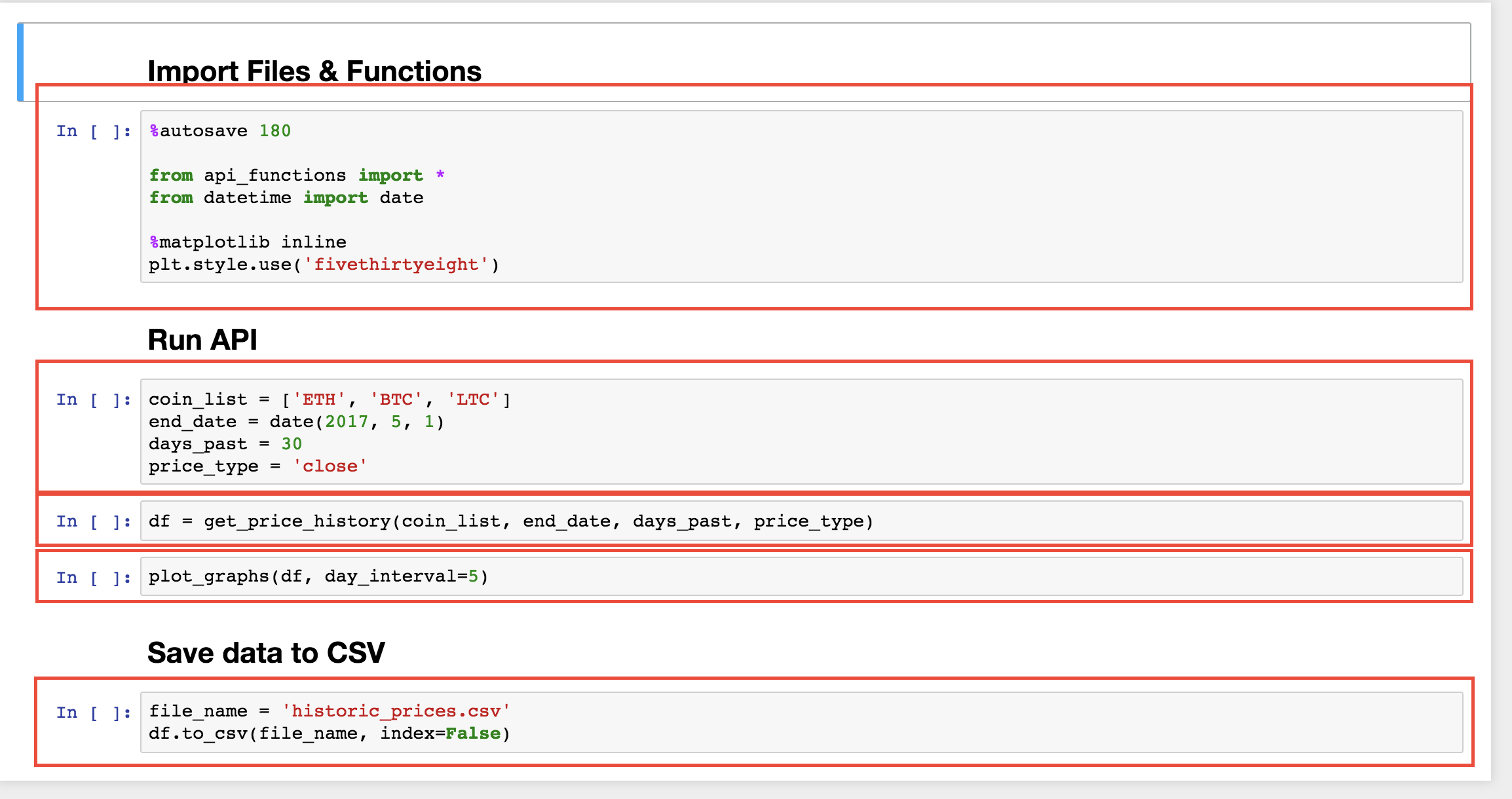Click the days_past = 30 line
The image size is (1512, 799).
(225, 444)
